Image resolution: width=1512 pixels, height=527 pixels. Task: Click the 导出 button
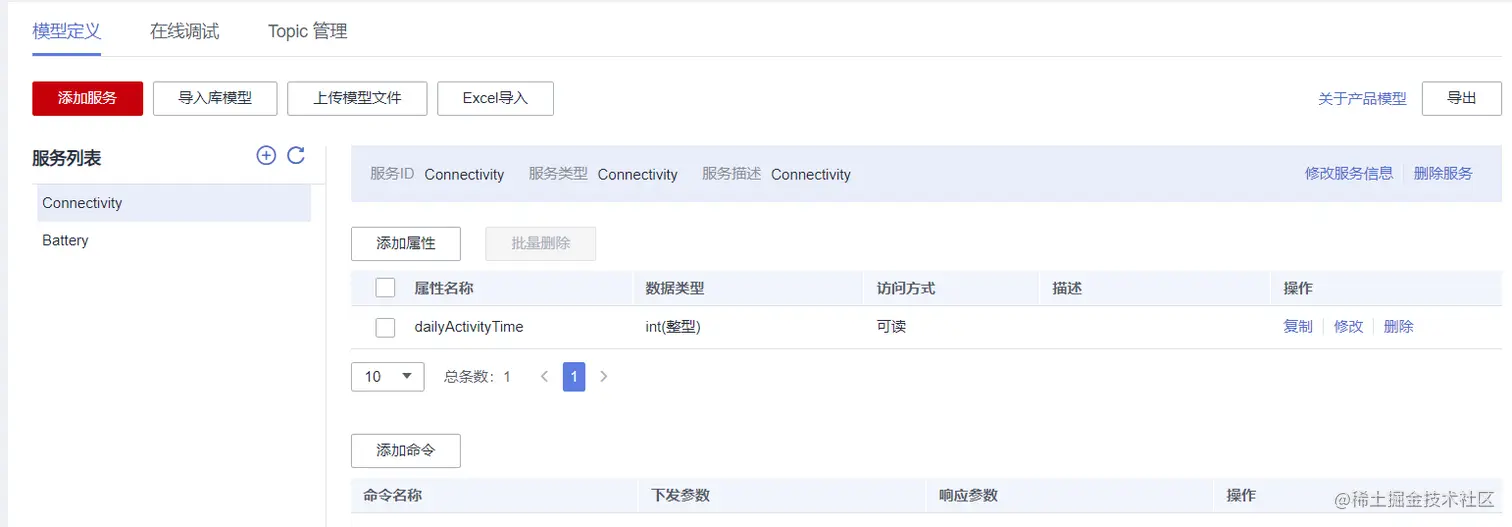pos(1462,98)
